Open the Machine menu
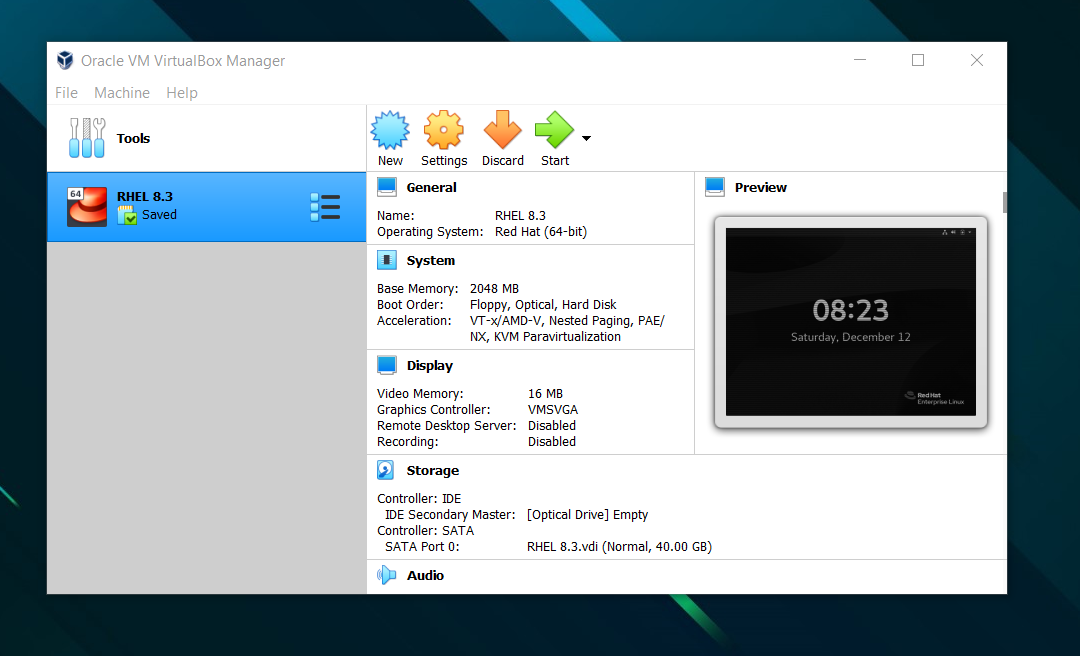Image resolution: width=1080 pixels, height=656 pixels. coord(122,93)
